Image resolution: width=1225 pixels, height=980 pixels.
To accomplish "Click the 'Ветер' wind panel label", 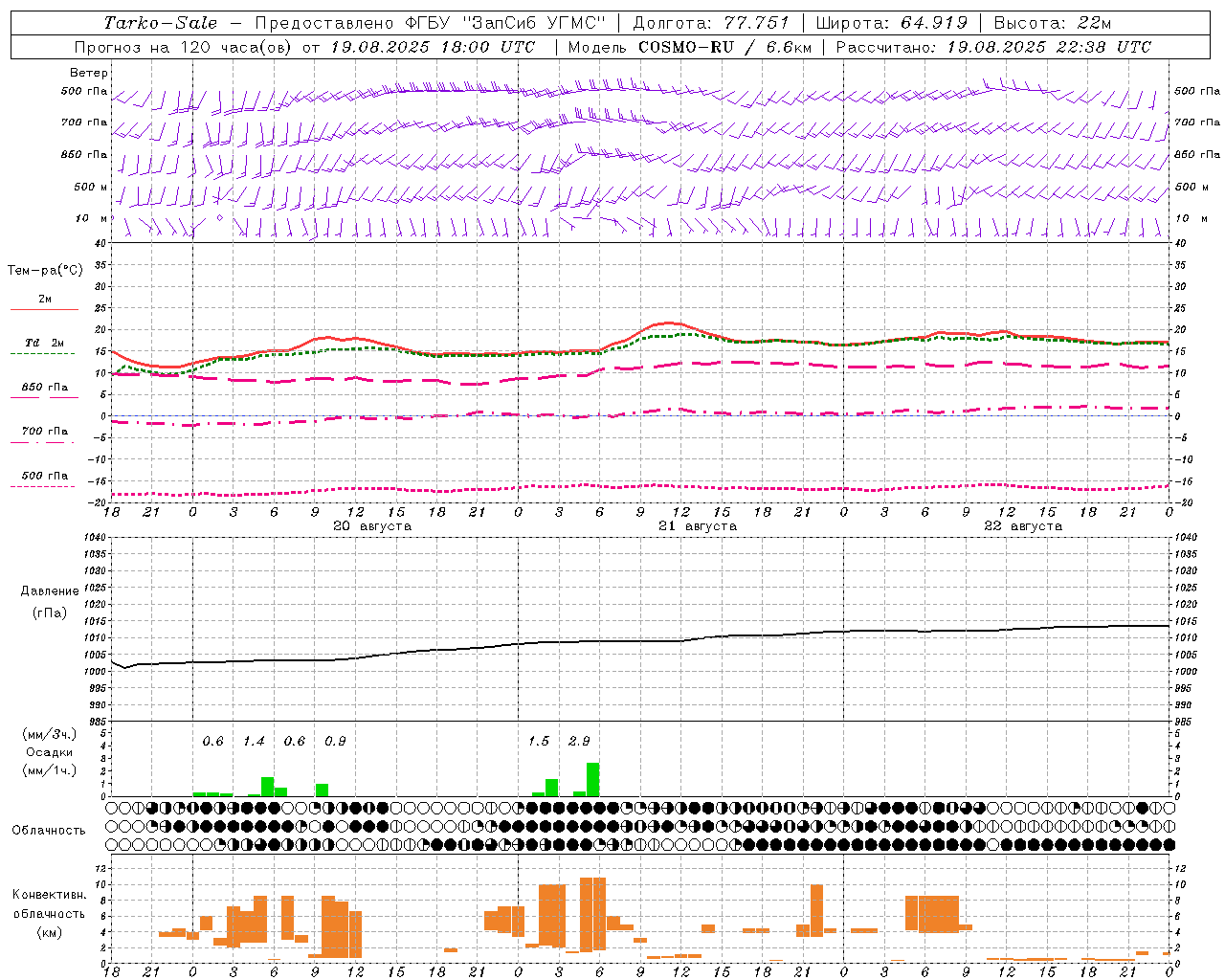I will pos(89,73).
